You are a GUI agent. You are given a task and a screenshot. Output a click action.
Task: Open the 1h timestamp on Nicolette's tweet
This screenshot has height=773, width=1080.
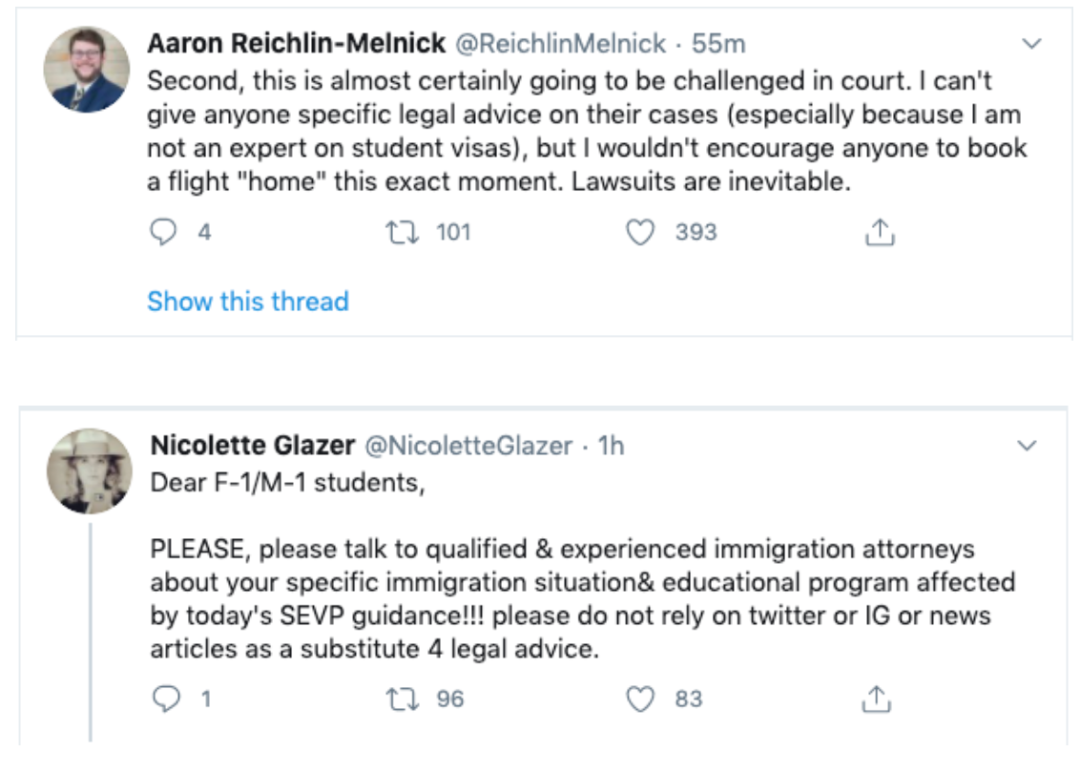(x=611, y=446)
